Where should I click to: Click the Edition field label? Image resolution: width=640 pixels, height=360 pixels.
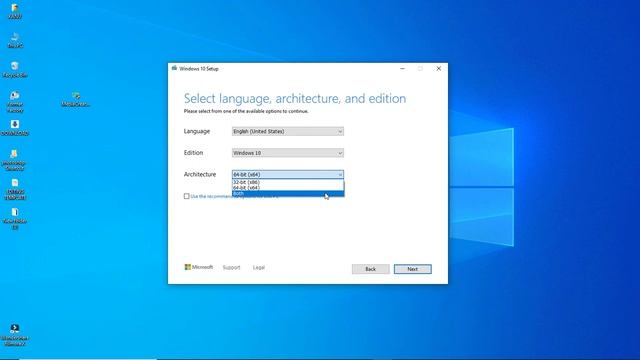pos(193,152)
